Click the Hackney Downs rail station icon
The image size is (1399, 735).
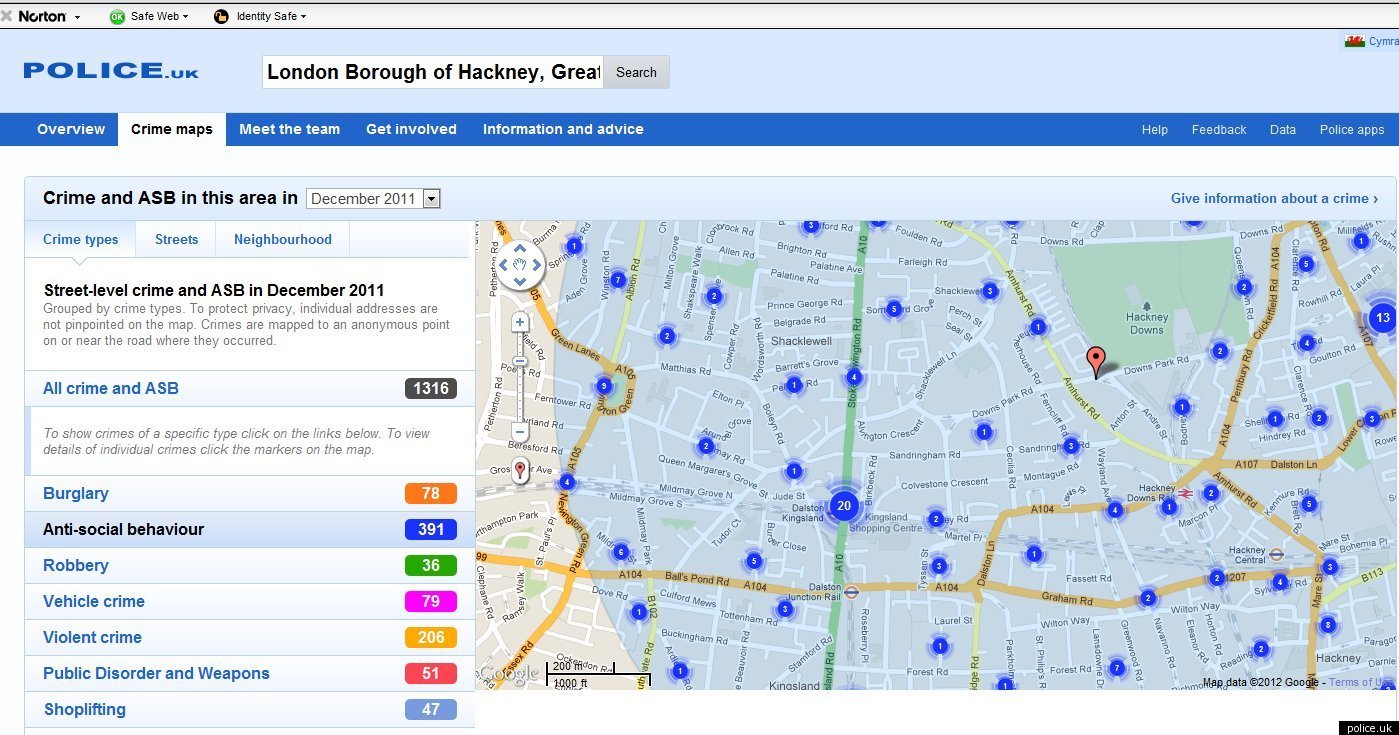tap(1185, 493)
